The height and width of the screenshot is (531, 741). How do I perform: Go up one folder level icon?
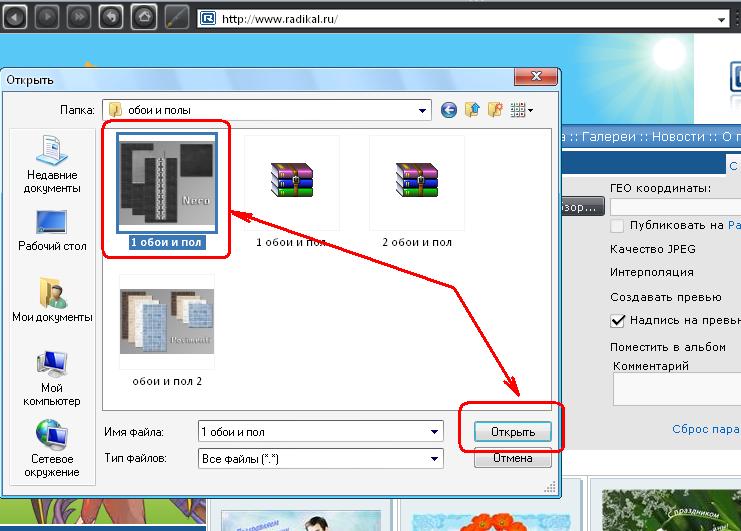pos(472,110)
